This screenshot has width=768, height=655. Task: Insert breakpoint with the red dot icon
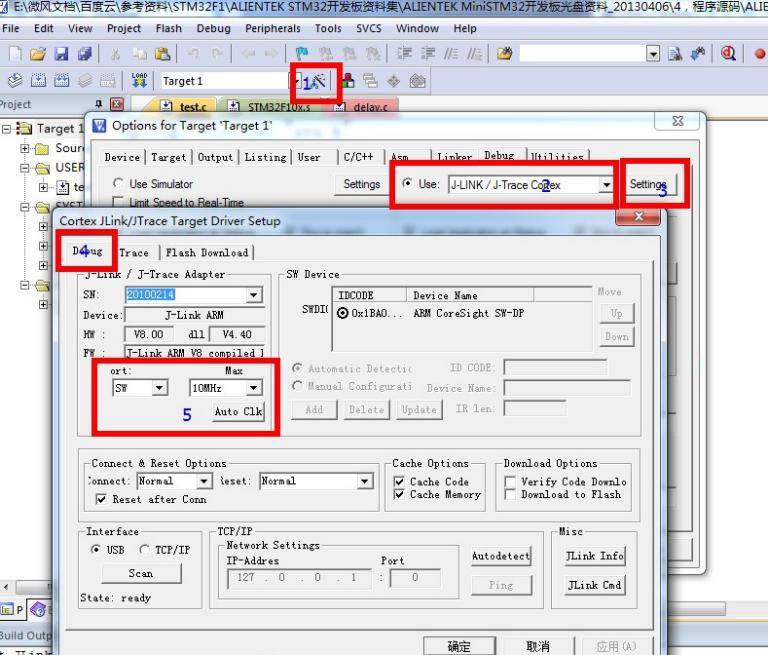pyautogui.click(x=760, y=53)
